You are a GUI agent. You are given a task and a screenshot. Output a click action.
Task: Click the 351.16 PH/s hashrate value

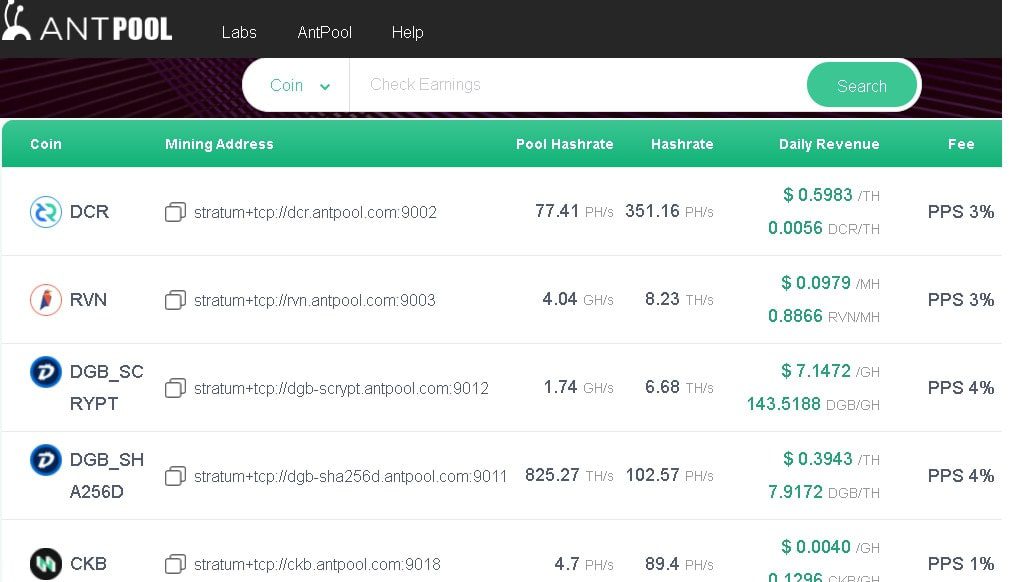(669, 211)
